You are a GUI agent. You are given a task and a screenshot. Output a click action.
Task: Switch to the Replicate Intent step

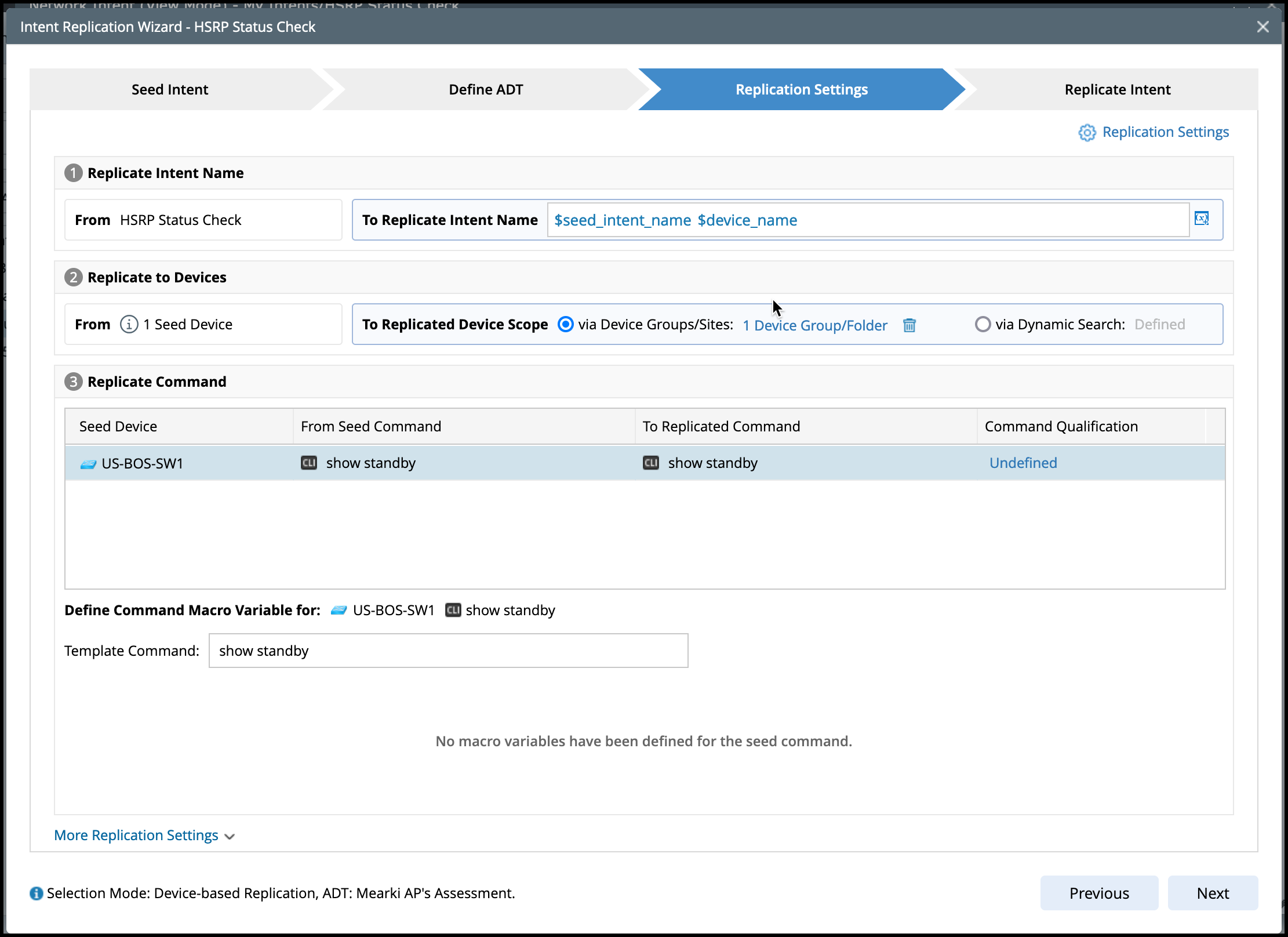point(1117,89)
